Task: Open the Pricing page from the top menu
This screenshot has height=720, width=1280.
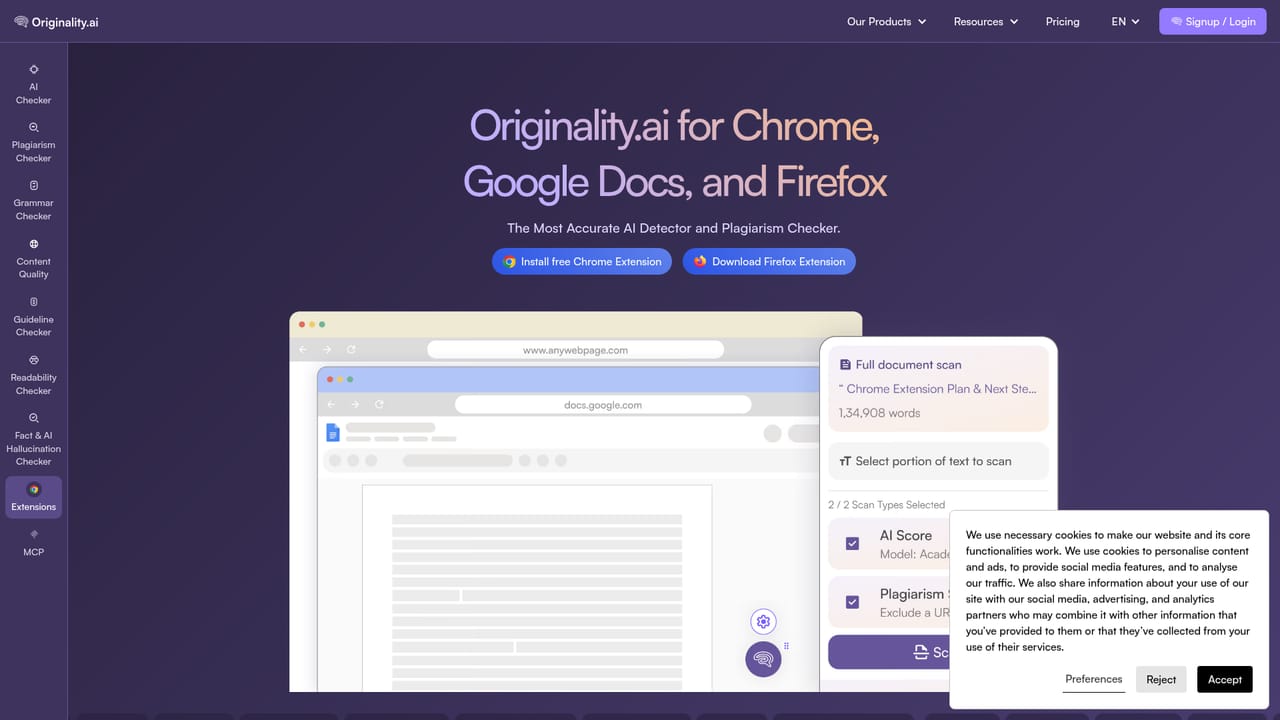Action: (x=1062, y=21)
